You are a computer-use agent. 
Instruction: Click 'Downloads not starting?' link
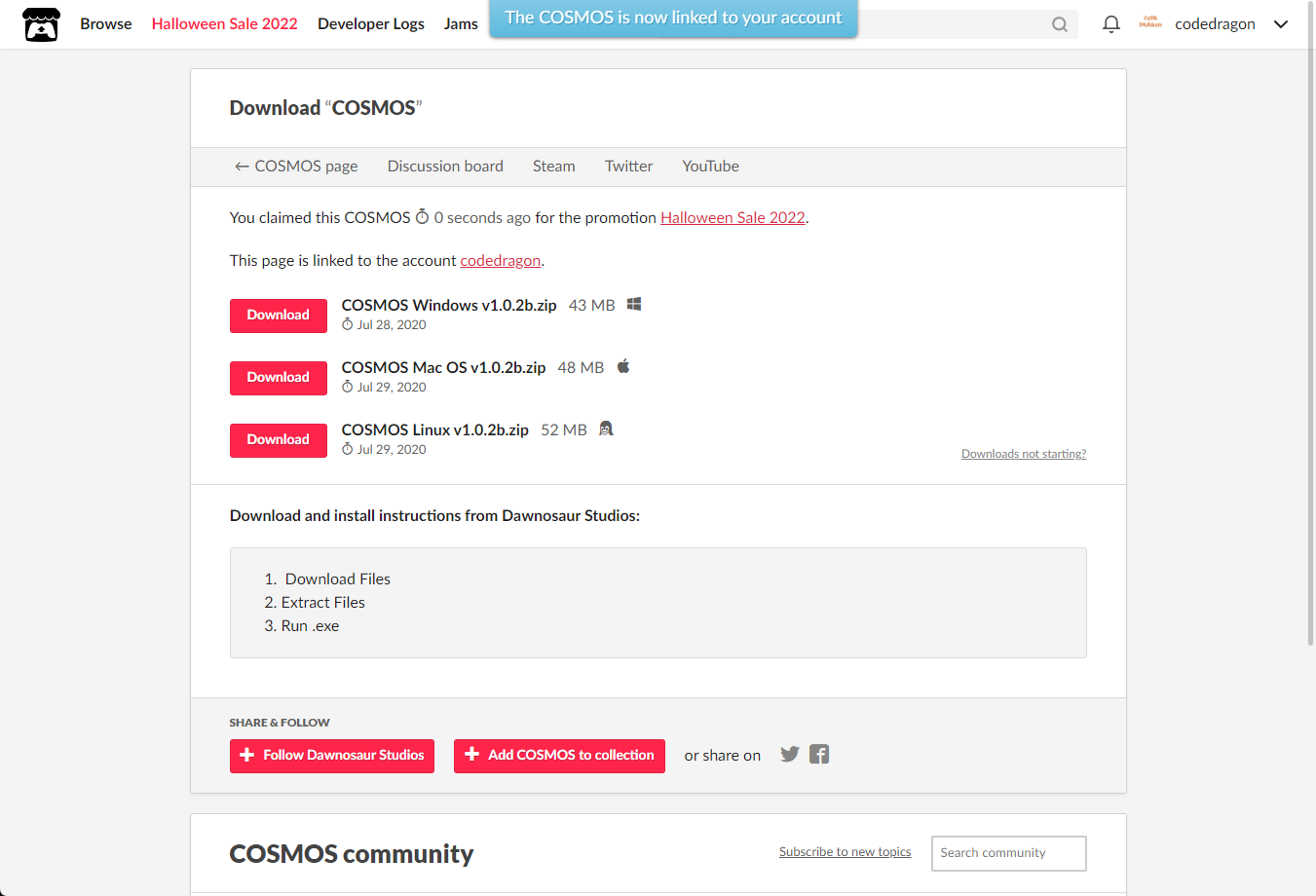pos(1024,454)
